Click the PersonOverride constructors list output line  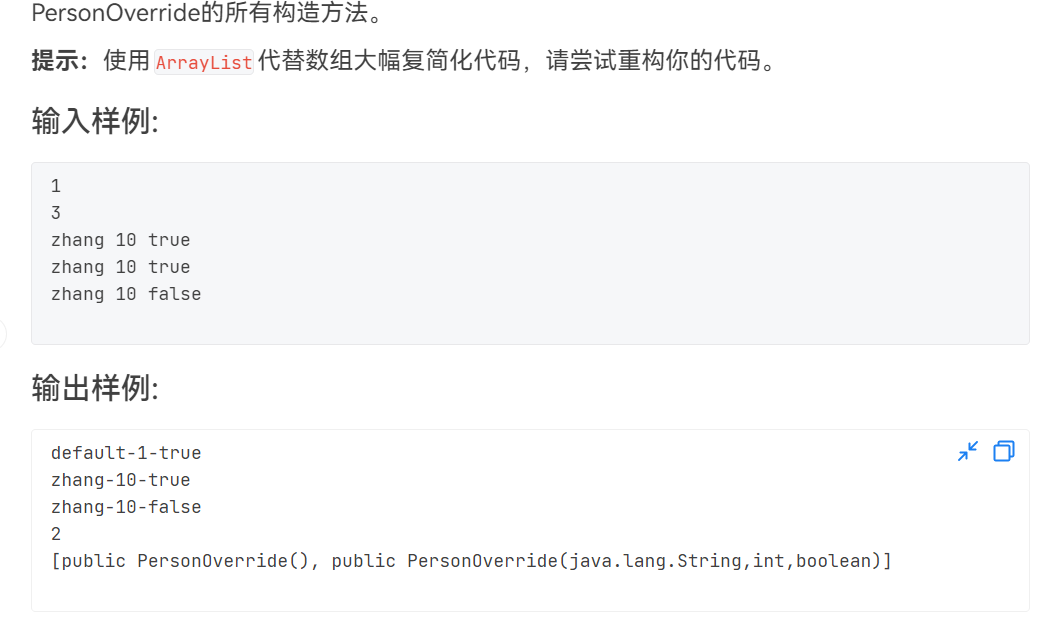[x=470, y=561]
